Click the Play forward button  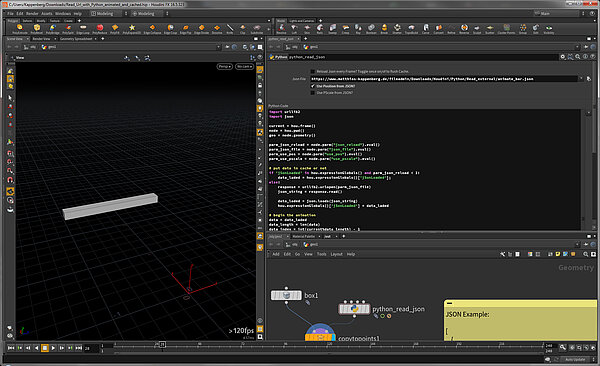[x=53, y=348]
